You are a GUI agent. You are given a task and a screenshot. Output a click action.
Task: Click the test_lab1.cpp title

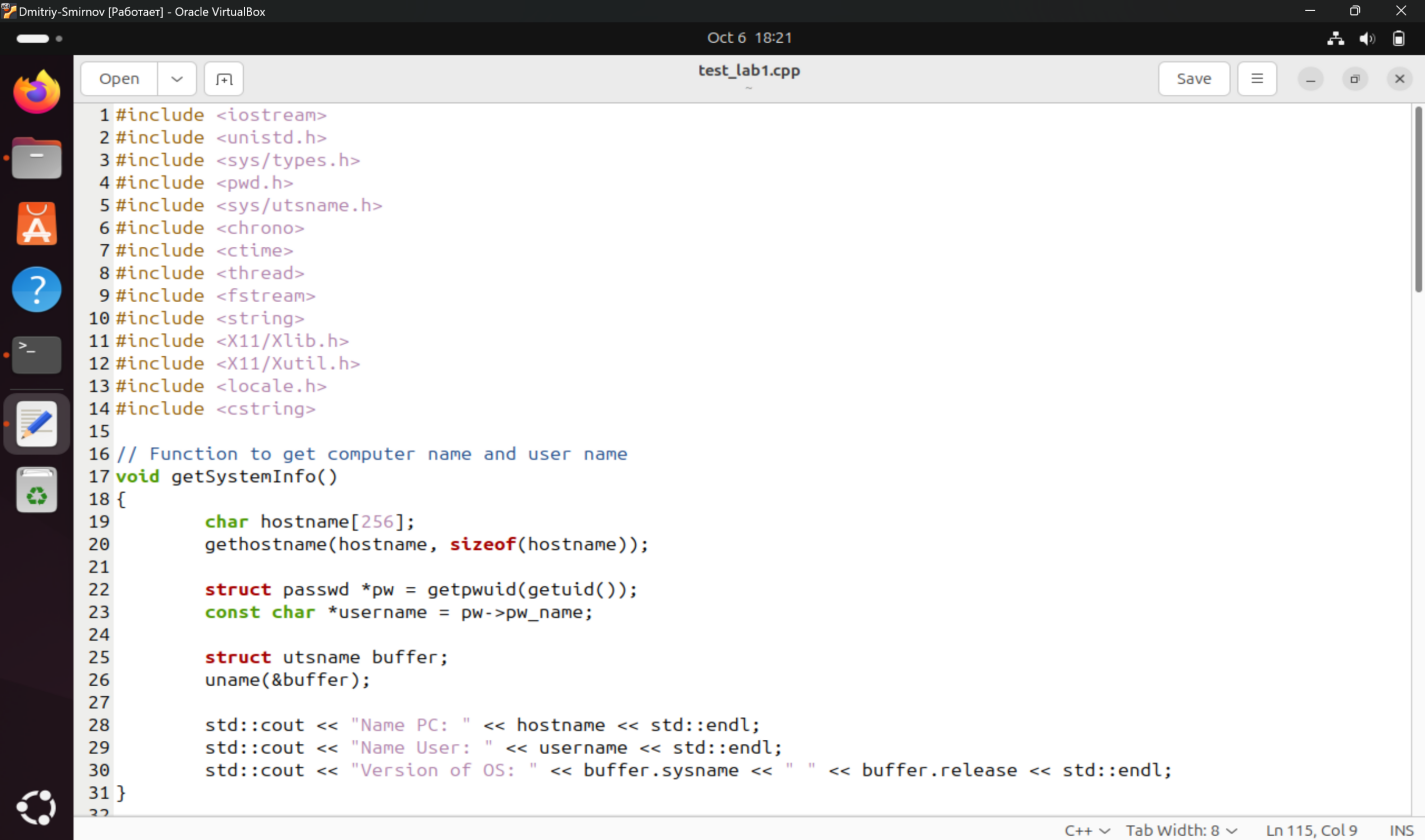coord(749,71)
